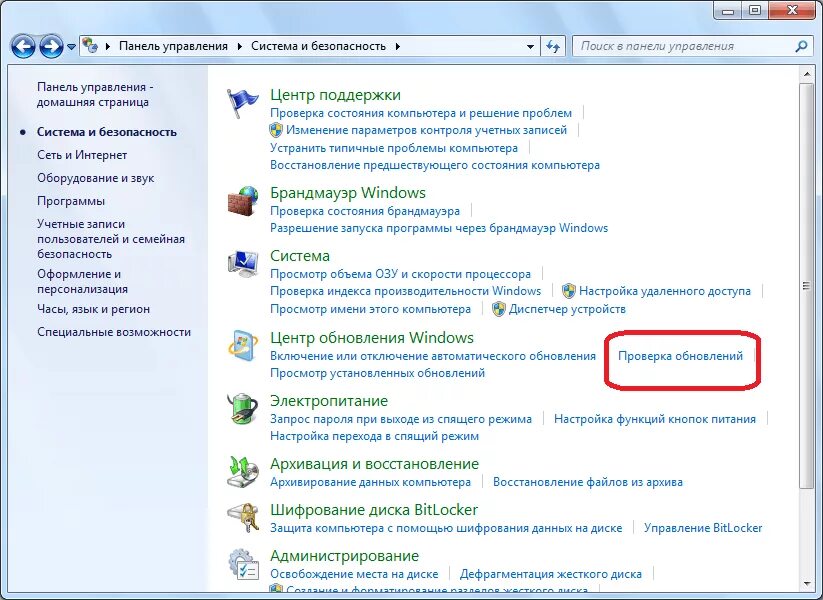823x600 pixels.
Task: Click Настройка функций кнопок питания
Action: pyautogui.click(x=655, y=419)
